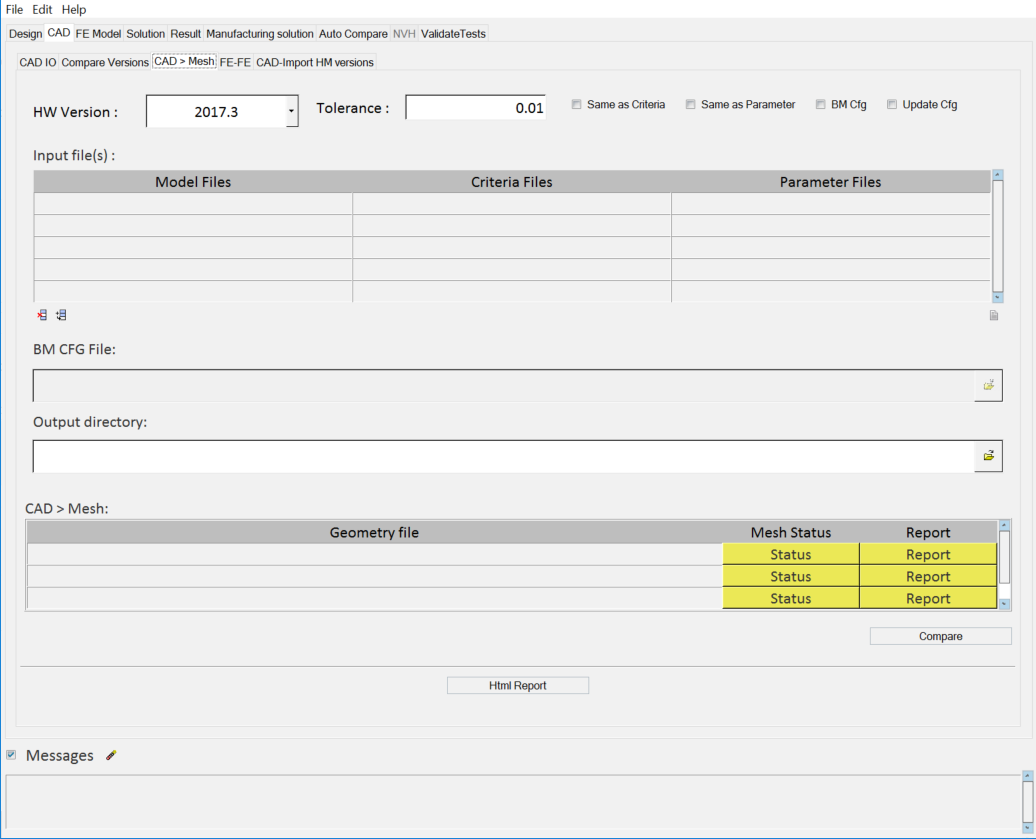Click the Tolerance input field
The height and width of the screenshot is (839, 1036).
tap(475, 108)
